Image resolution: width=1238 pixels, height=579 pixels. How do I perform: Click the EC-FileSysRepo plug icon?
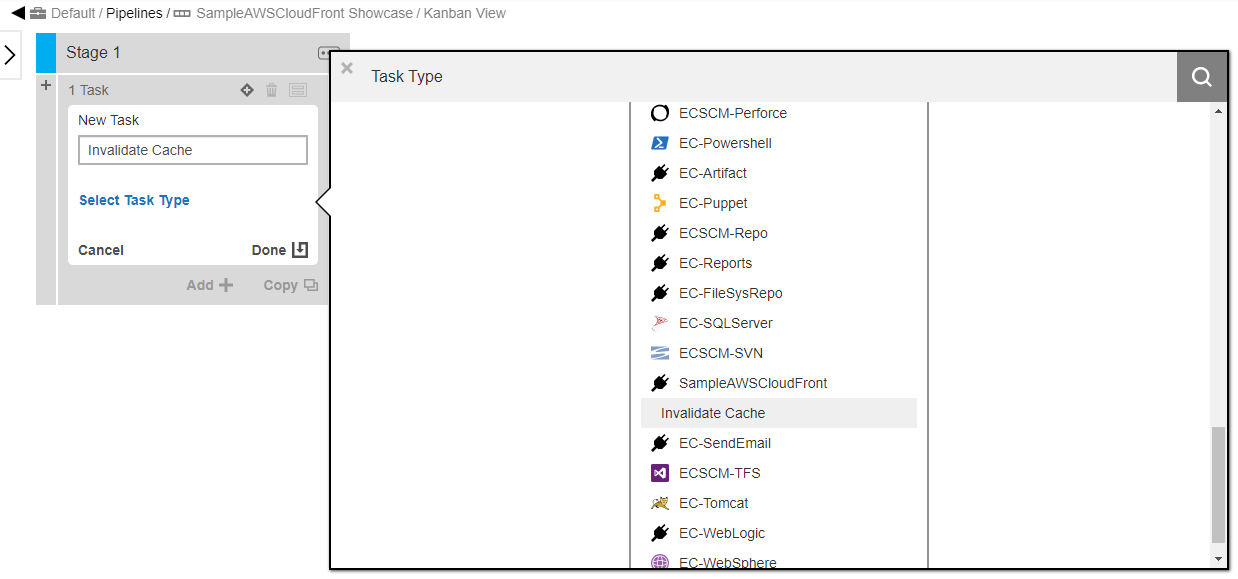pyautogui.click(x=659, y=293)
